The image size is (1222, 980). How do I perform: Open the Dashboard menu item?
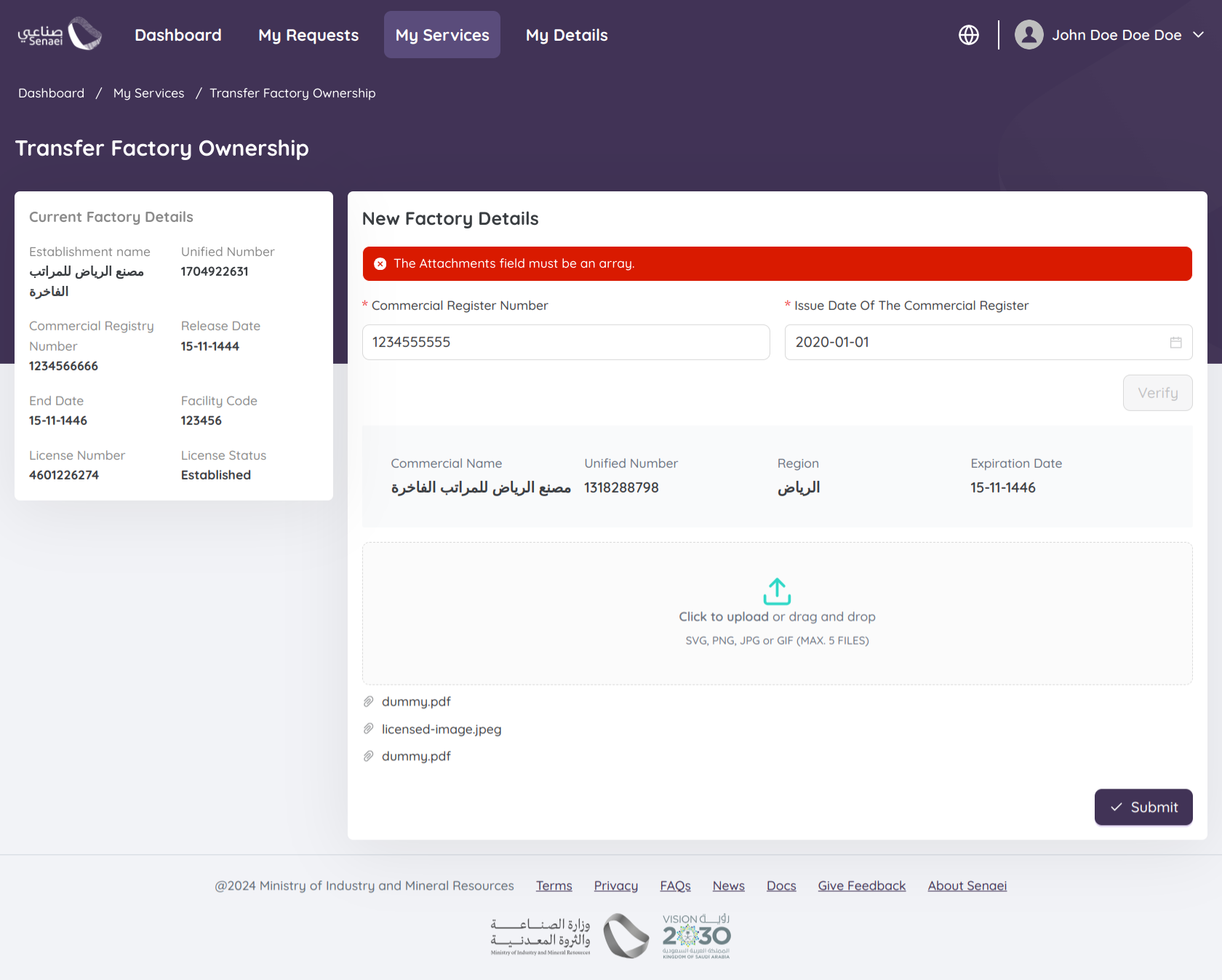tap(178, 35)
